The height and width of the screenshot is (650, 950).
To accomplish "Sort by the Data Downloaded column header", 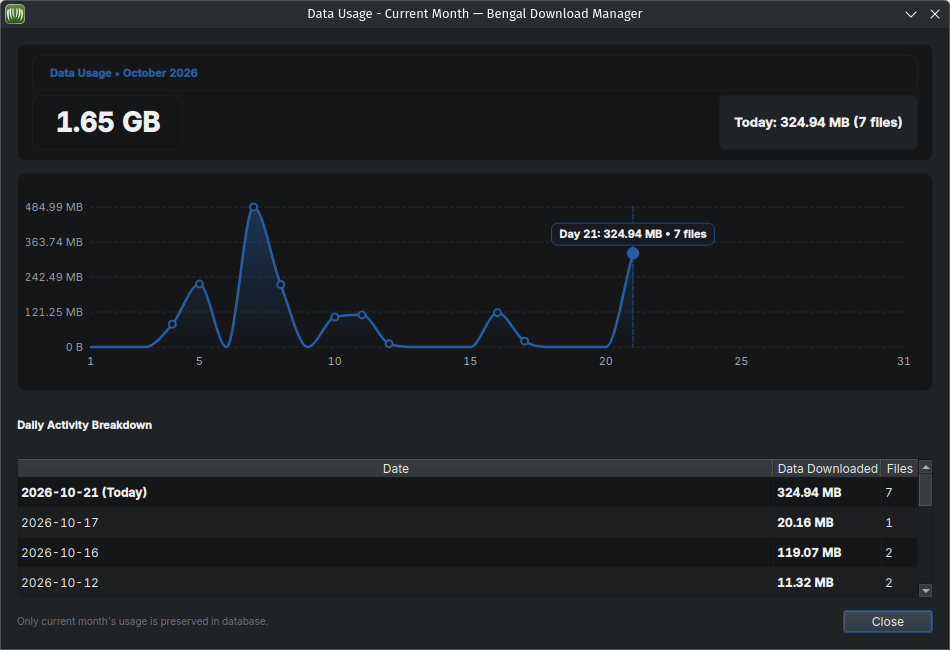I will pos(827,468).
